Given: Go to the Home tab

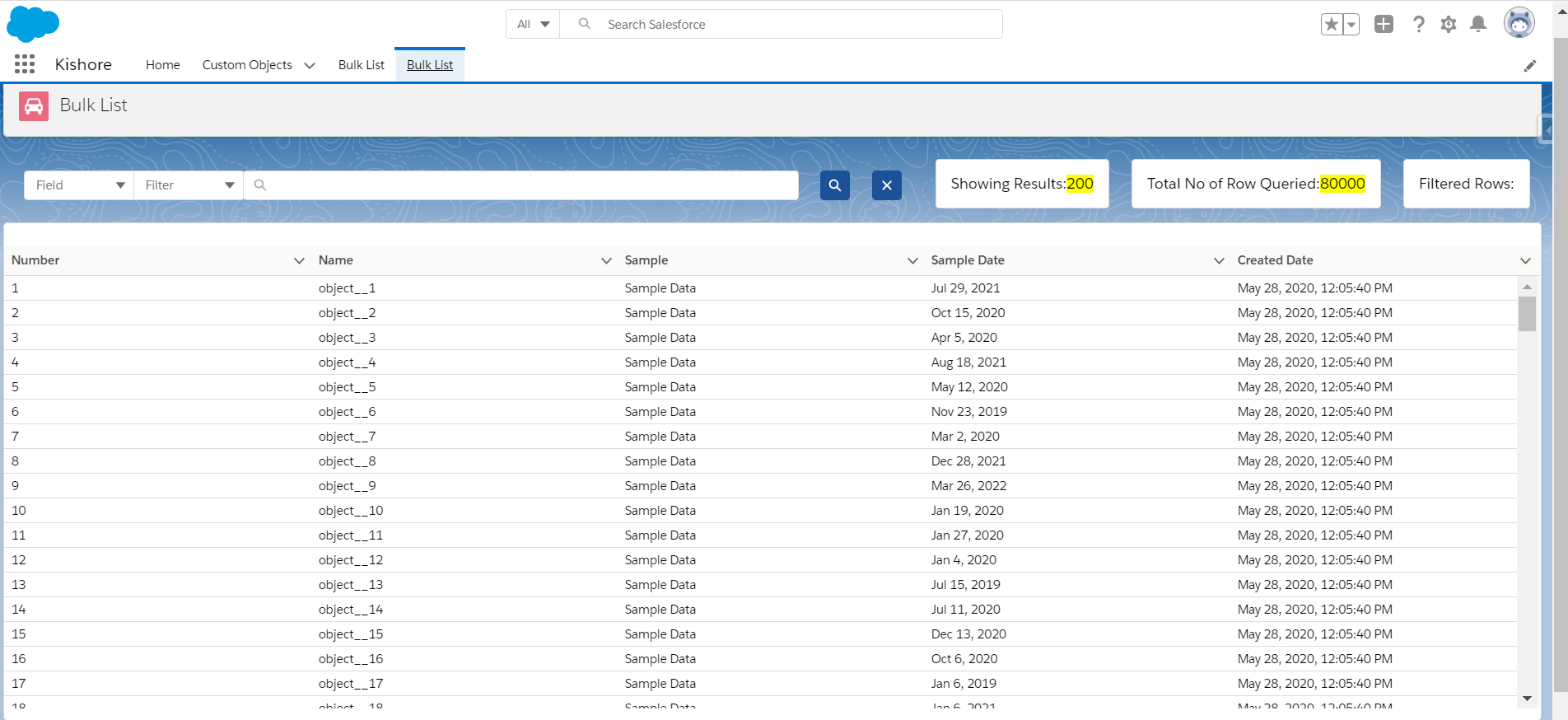Looking at the screenshot, I should [163, 65].
